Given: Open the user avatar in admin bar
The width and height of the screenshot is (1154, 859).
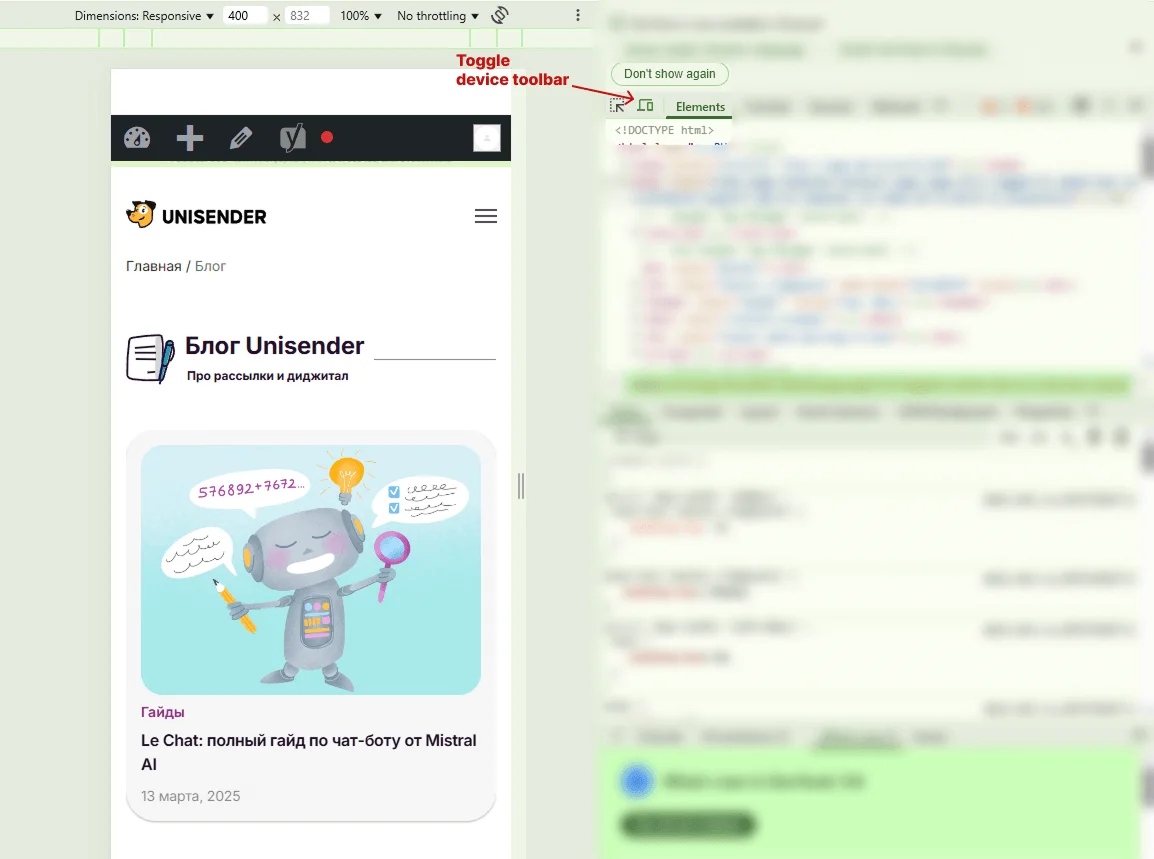Looking at the screenshot, I should coord(486,138).
